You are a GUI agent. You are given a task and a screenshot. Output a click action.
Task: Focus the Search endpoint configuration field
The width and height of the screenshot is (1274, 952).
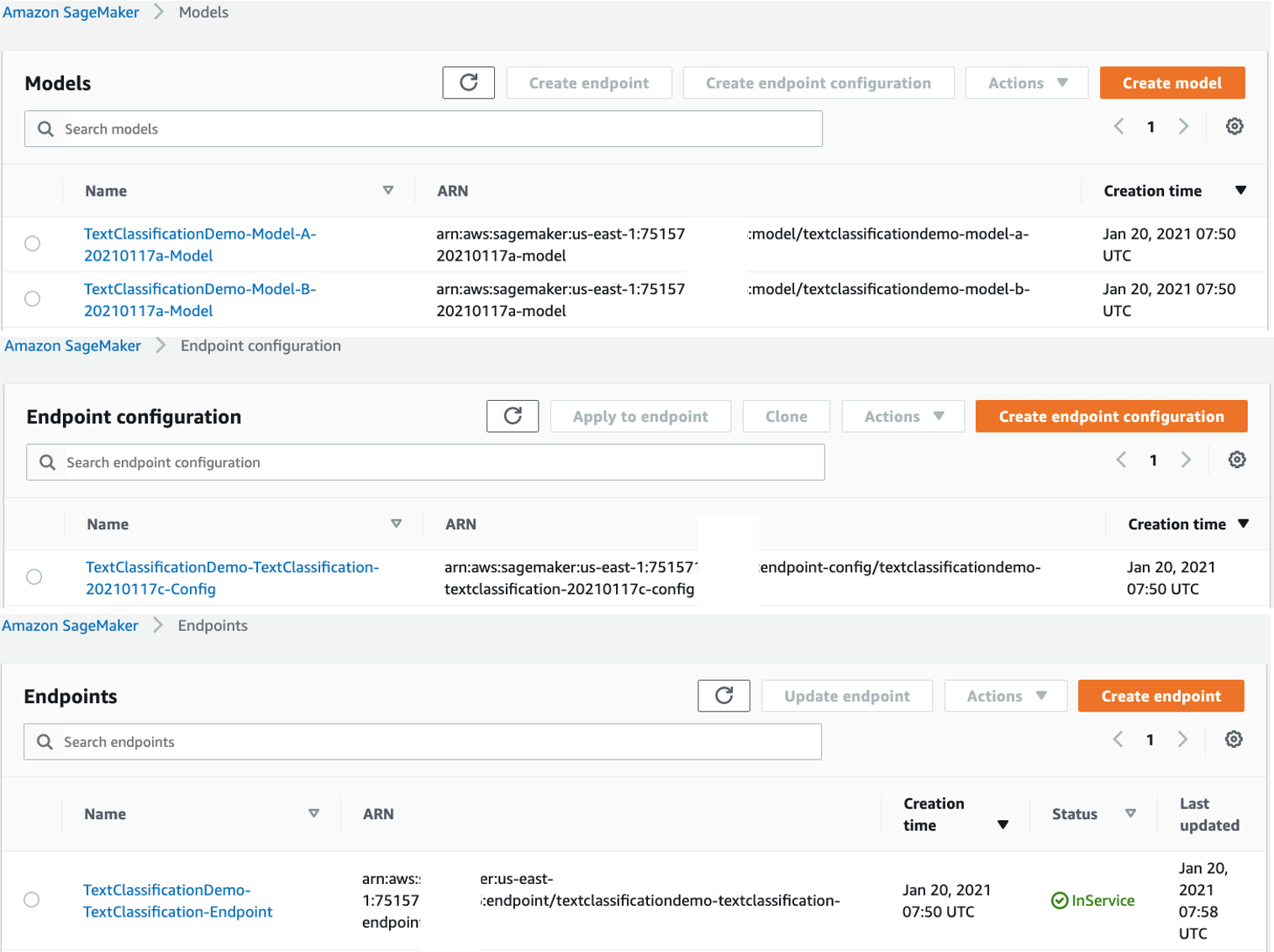click(x=425, y=462)
